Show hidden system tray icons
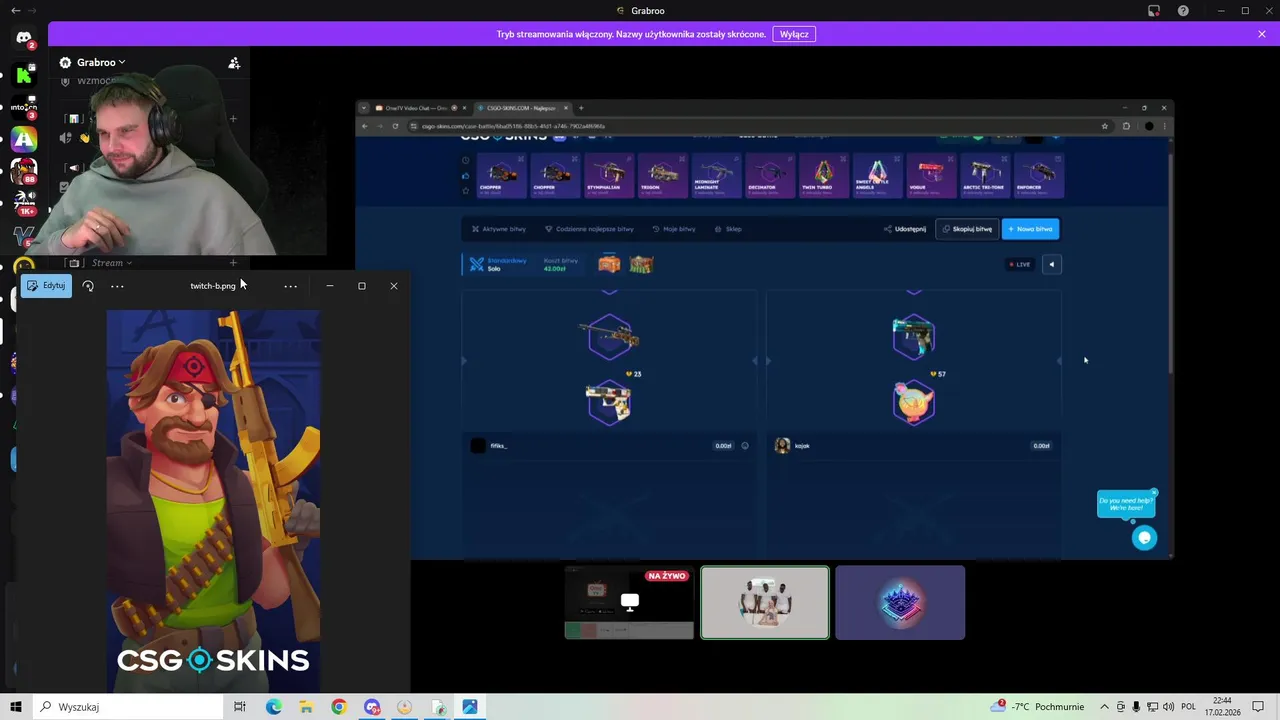 tap(1103, 707)
